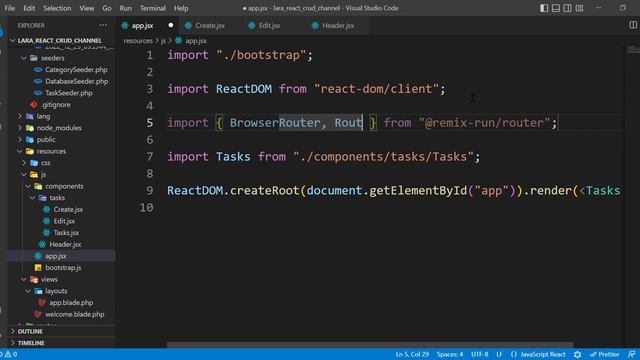Click resources in breadcrumb path
Viewport: 640px width, 360px height.
138,41
